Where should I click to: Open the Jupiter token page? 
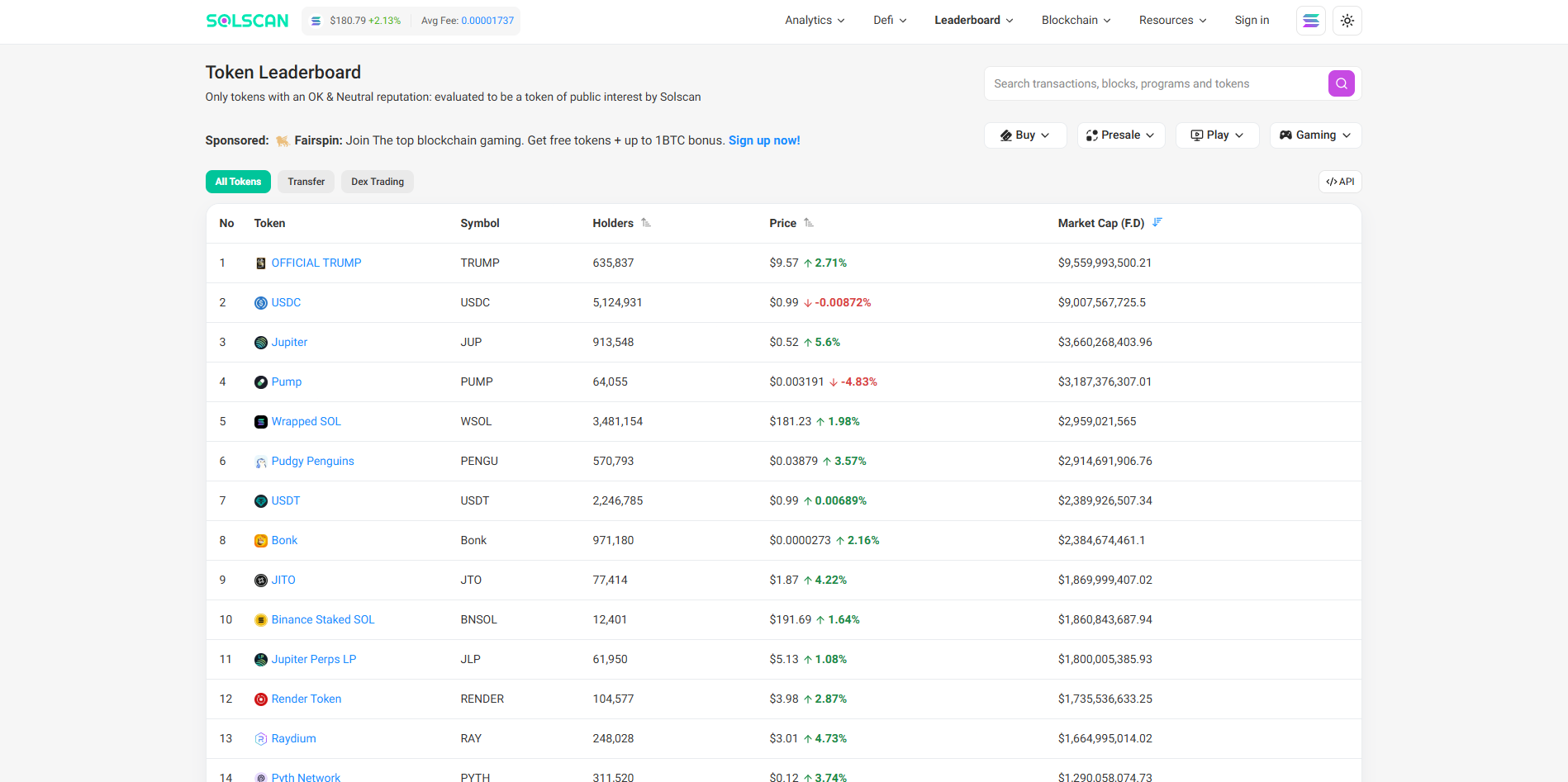pos(289,342)
